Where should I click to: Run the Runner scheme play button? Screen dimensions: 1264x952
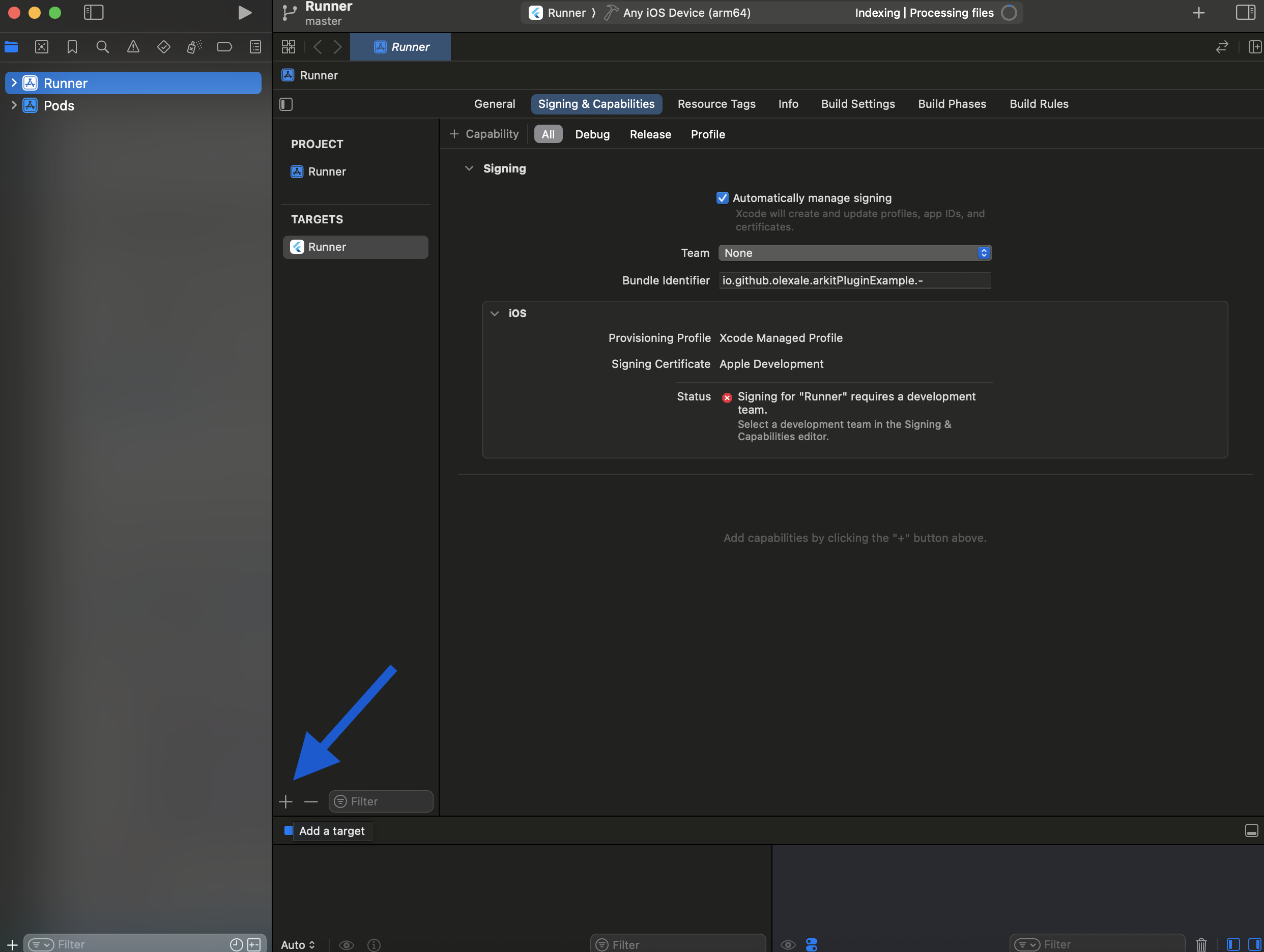(245, 13)
